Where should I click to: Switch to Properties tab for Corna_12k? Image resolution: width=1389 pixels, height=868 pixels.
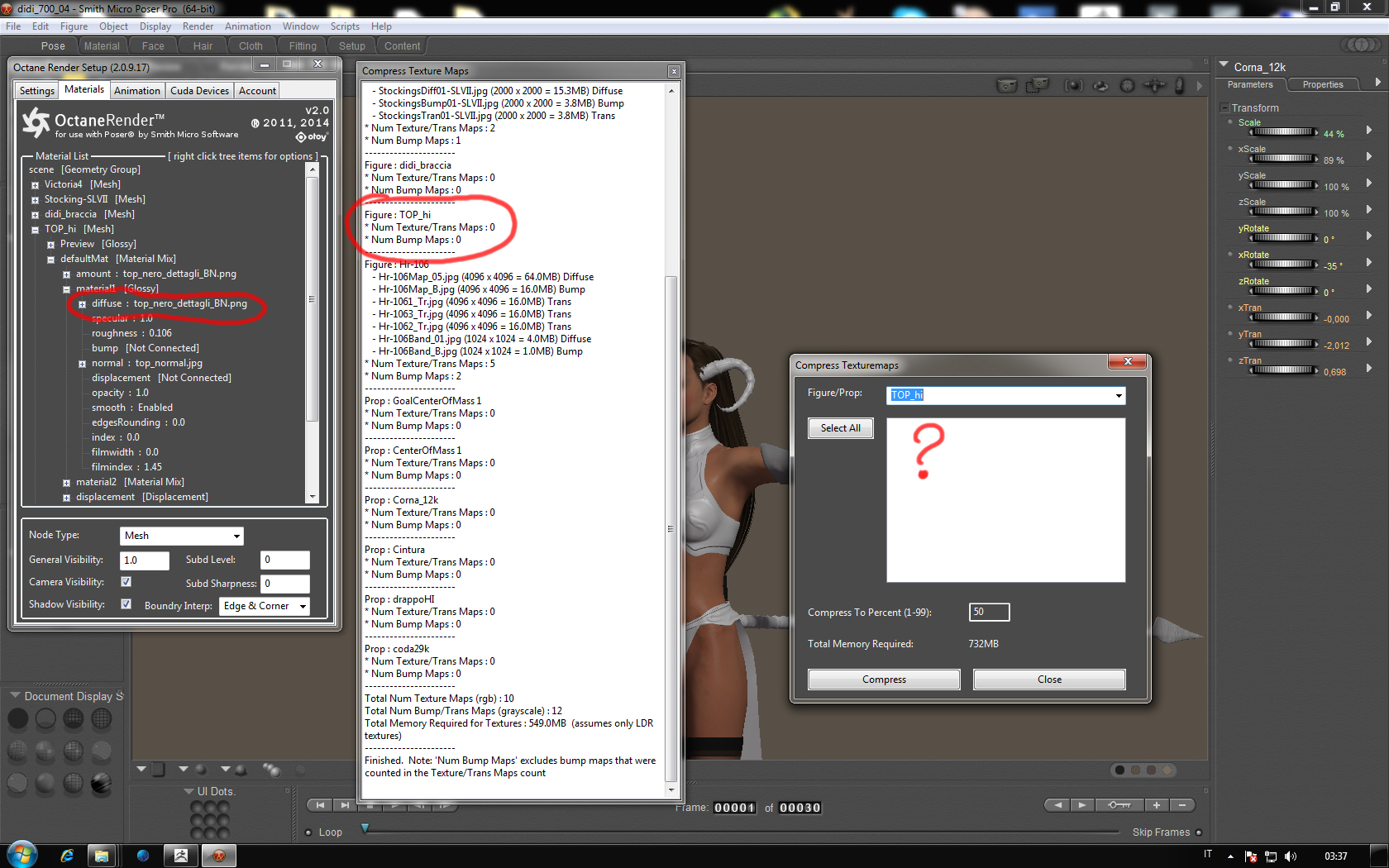point(1322,84)
